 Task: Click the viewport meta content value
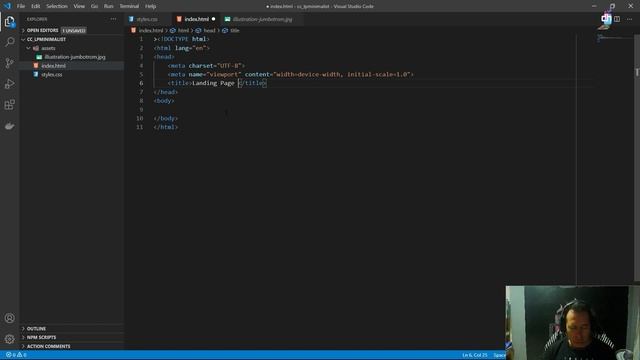[x=343, y=74]
